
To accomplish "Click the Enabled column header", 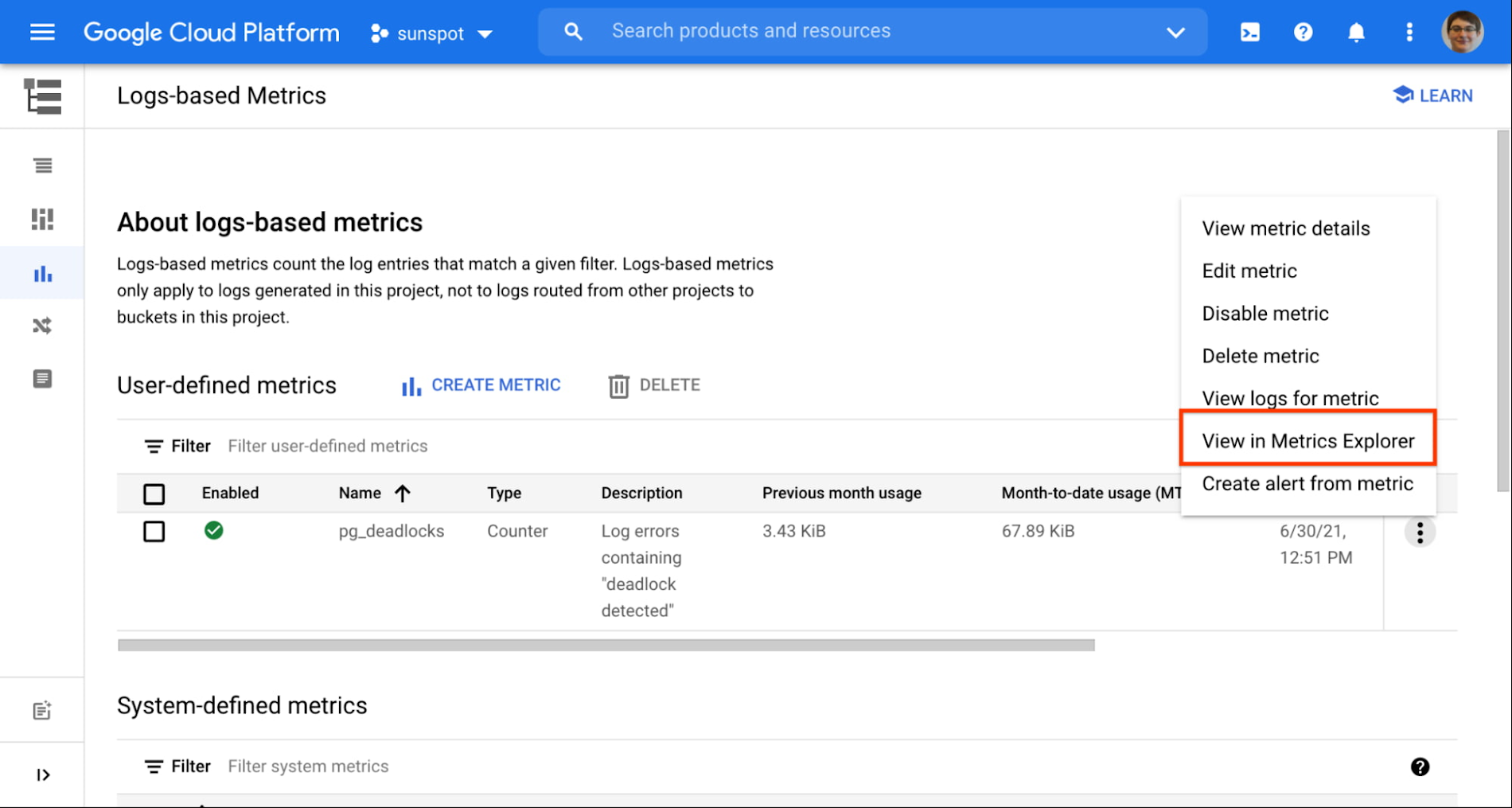I will 230,493.
